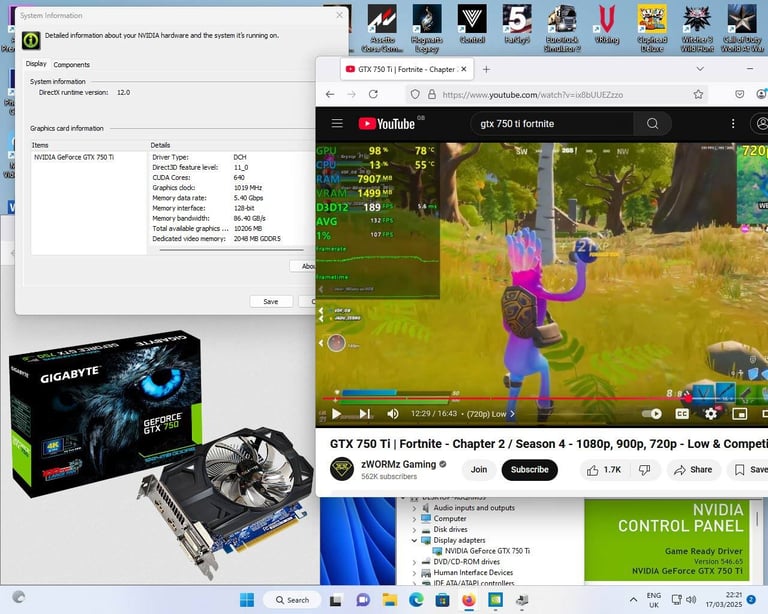Select NVIDIA GeForce GTX 750 Ti item
768x614 pixels.
pos(73,157)
